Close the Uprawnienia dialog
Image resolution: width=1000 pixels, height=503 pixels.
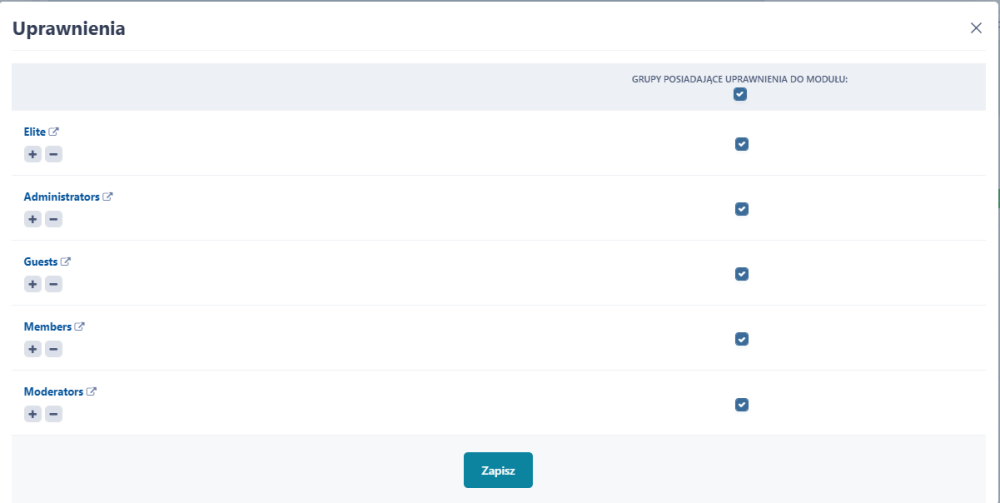coord(976,28)
